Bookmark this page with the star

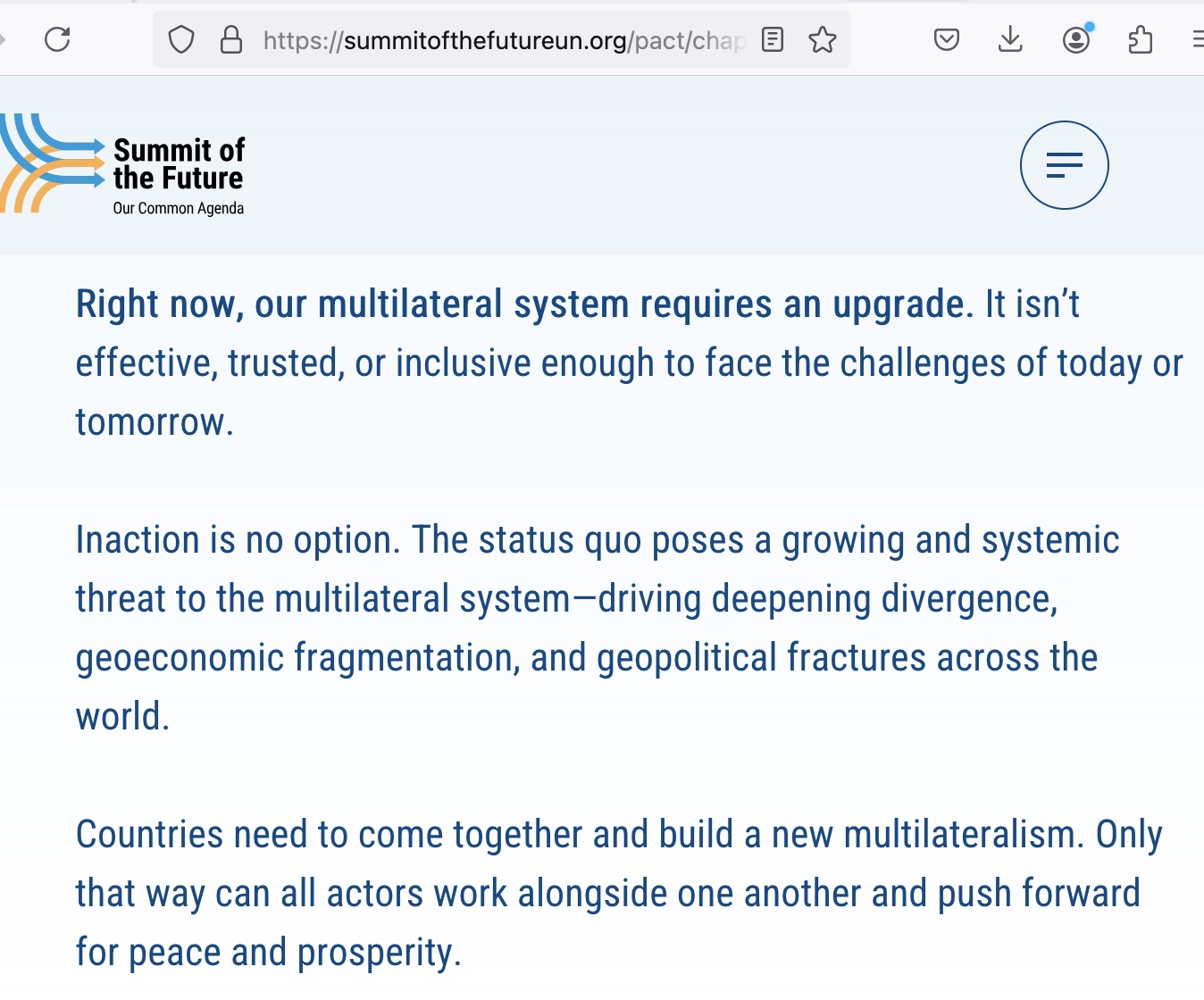[x=822, y=40]
